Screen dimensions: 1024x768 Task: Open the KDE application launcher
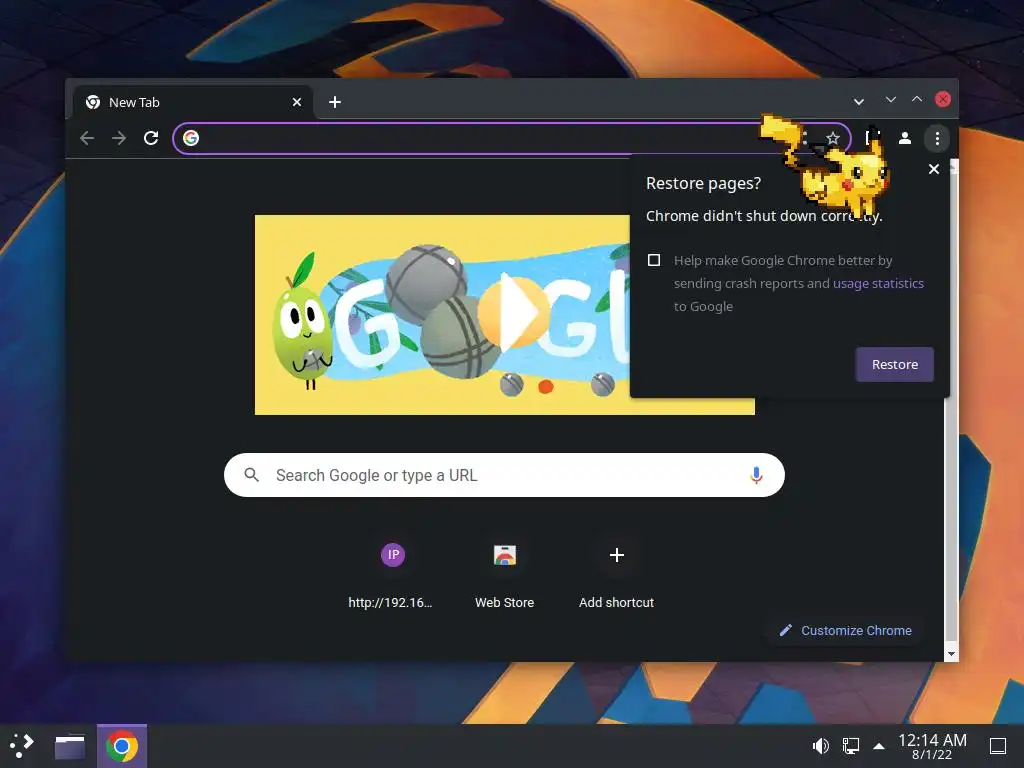[x=22, y=746]
